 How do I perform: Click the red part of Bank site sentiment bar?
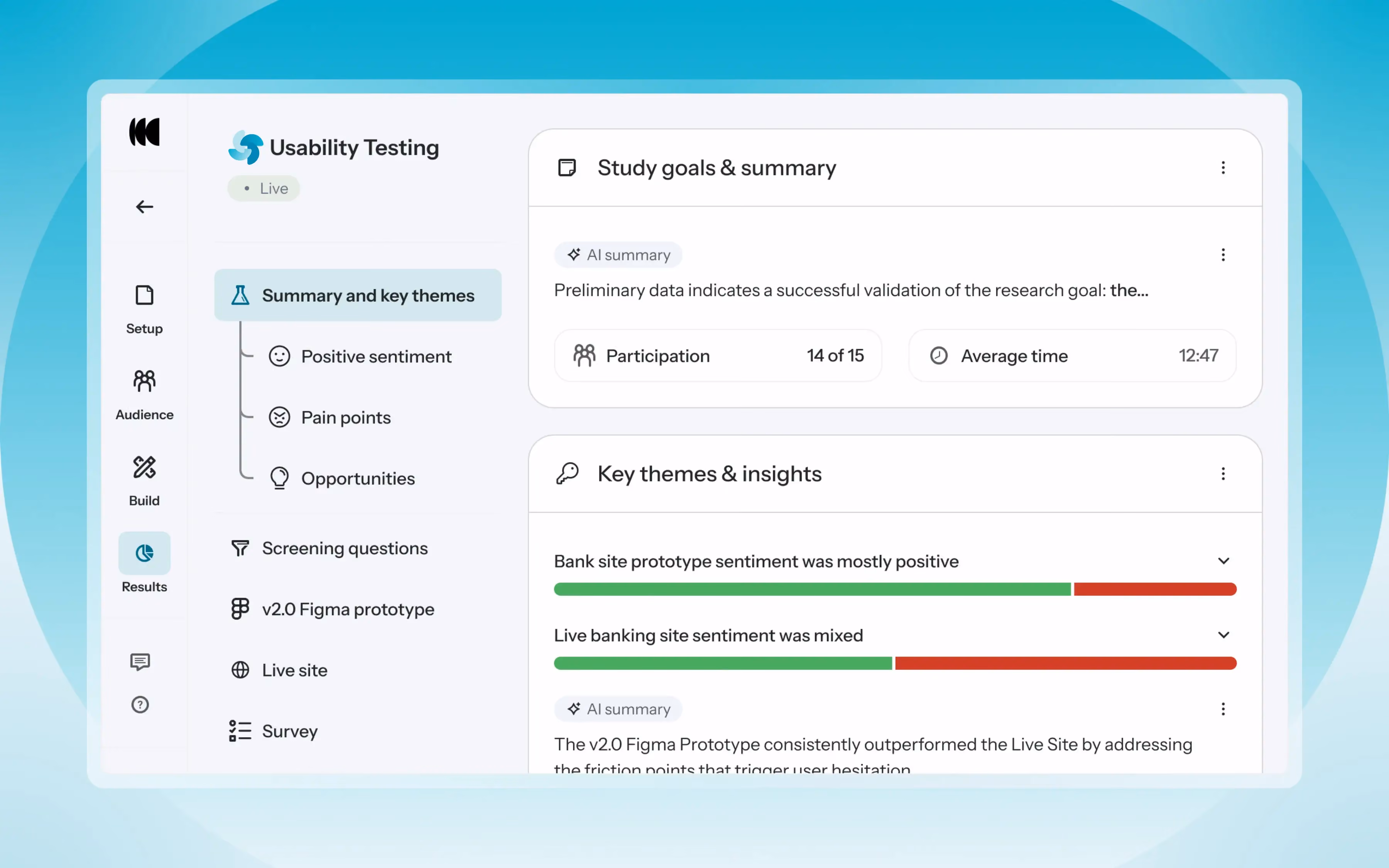(x=1155, y=589)
